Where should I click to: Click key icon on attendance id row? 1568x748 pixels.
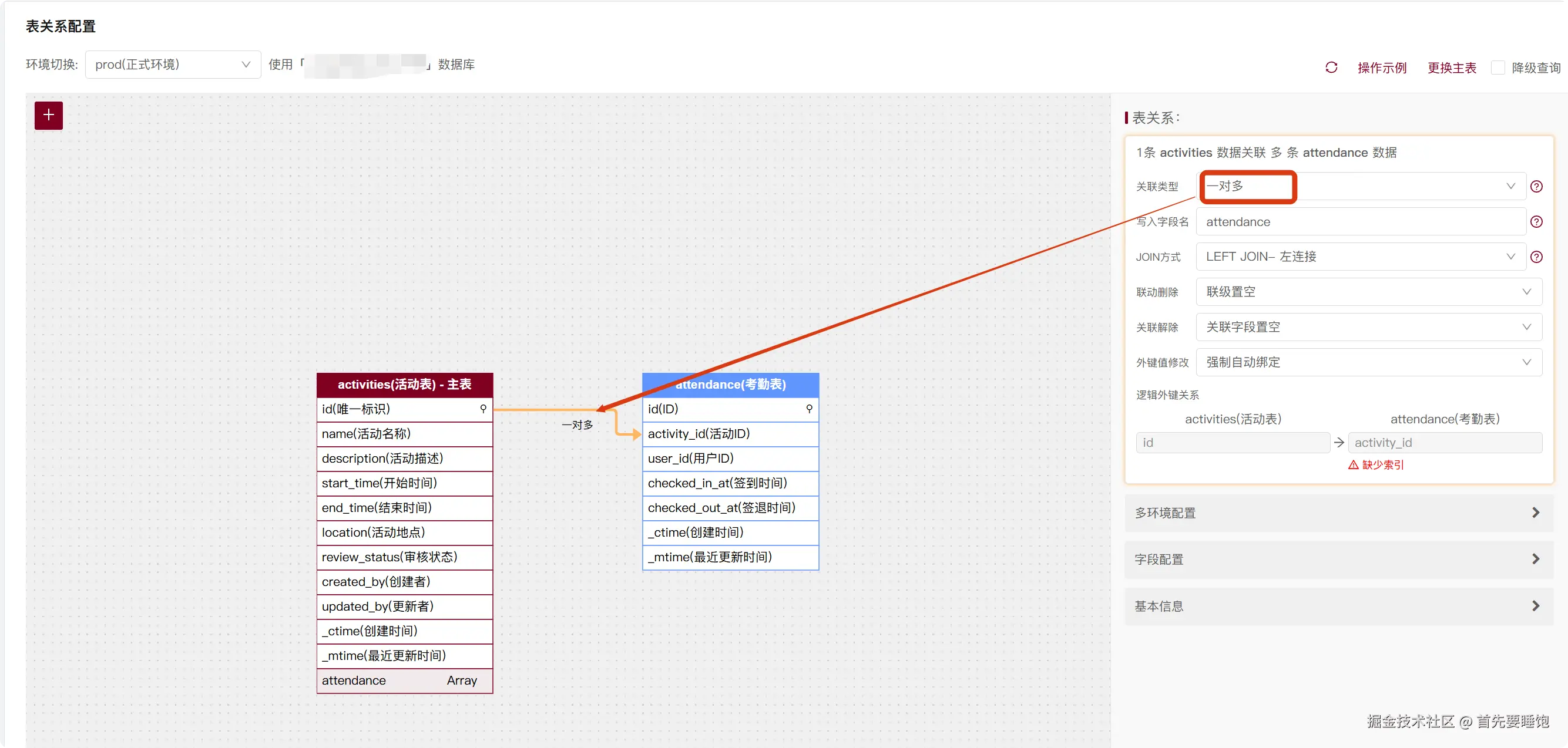tap(809, 409)
